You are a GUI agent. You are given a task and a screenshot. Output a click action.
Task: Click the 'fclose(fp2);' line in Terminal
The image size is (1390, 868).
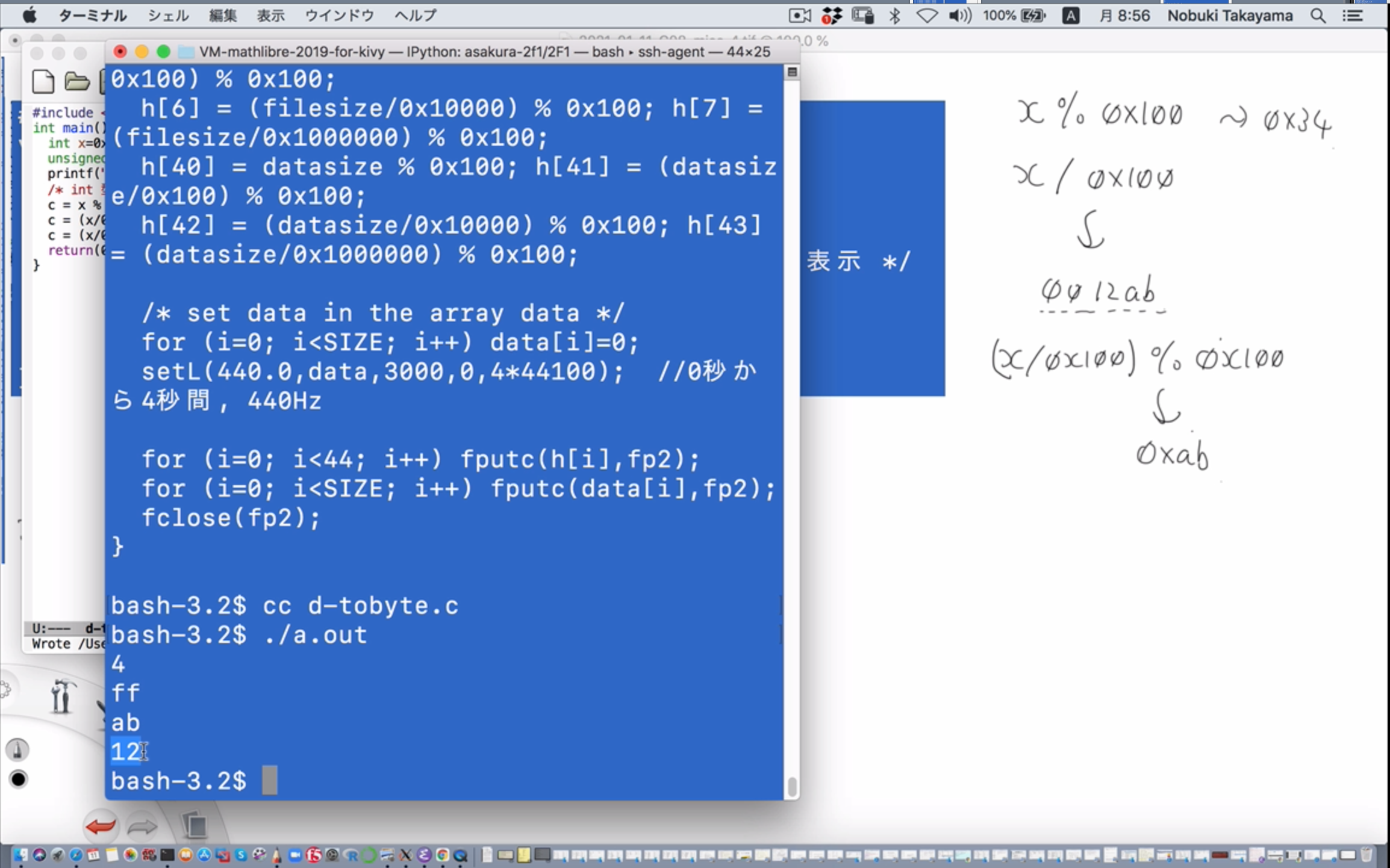click(x=231, y=518)
